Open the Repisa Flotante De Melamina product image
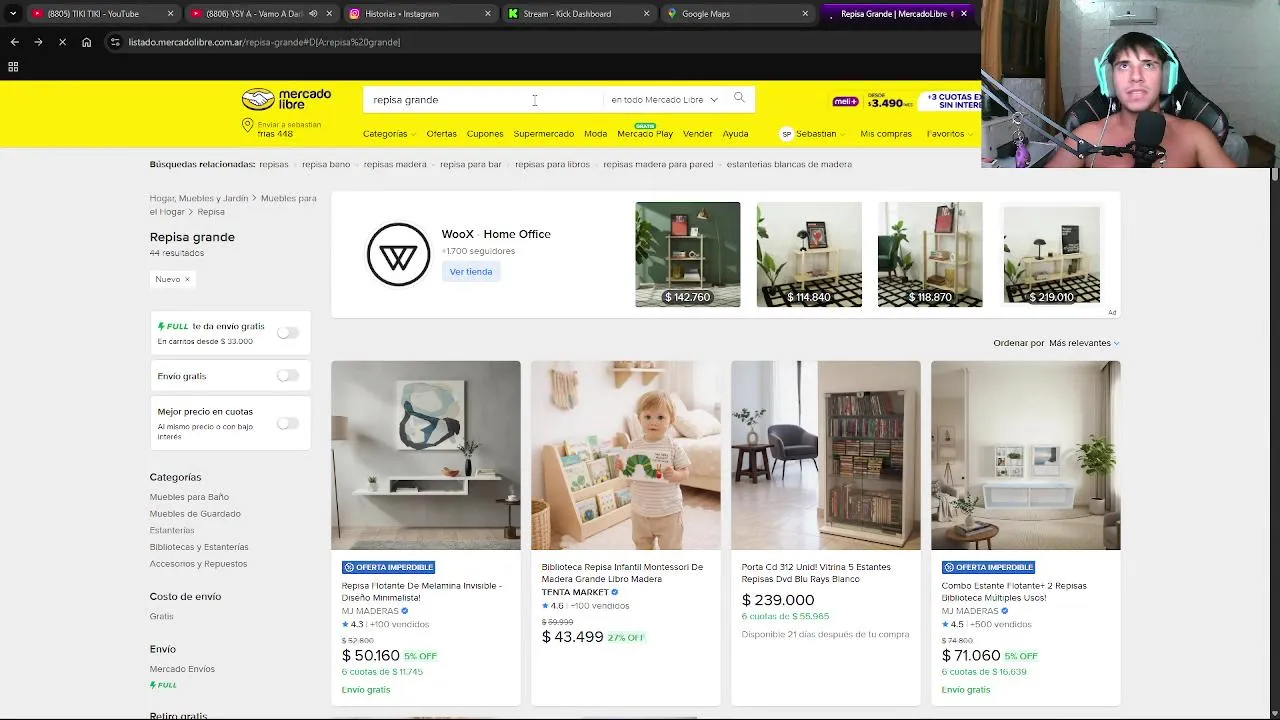 [426, 455]
